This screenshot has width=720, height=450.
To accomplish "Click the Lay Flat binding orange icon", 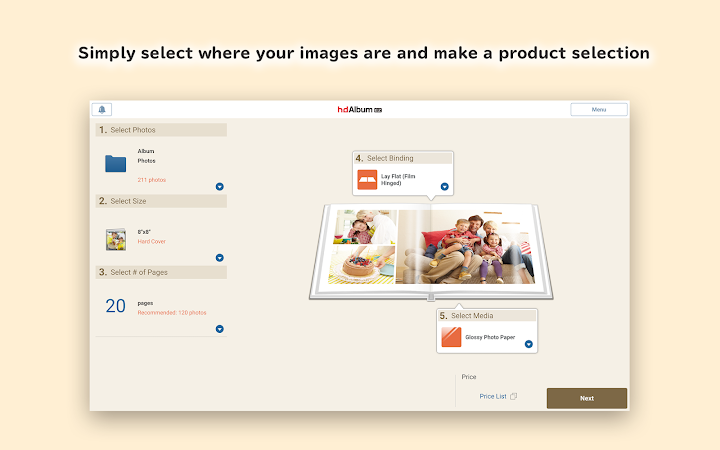I will point(367,180).
